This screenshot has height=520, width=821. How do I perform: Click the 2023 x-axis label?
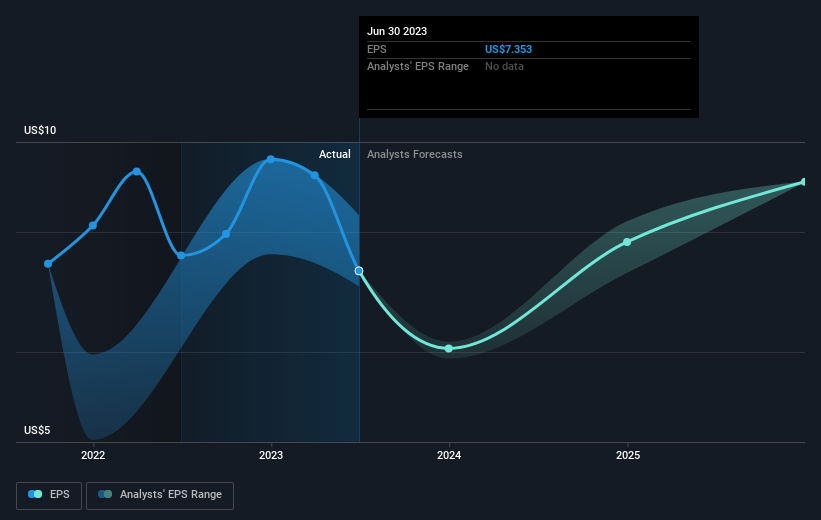(x=271, y=456)
